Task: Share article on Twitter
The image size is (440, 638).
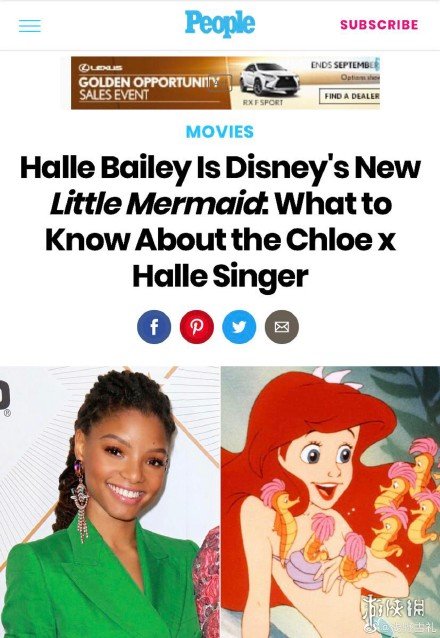Action: click(x=239, y=327)
